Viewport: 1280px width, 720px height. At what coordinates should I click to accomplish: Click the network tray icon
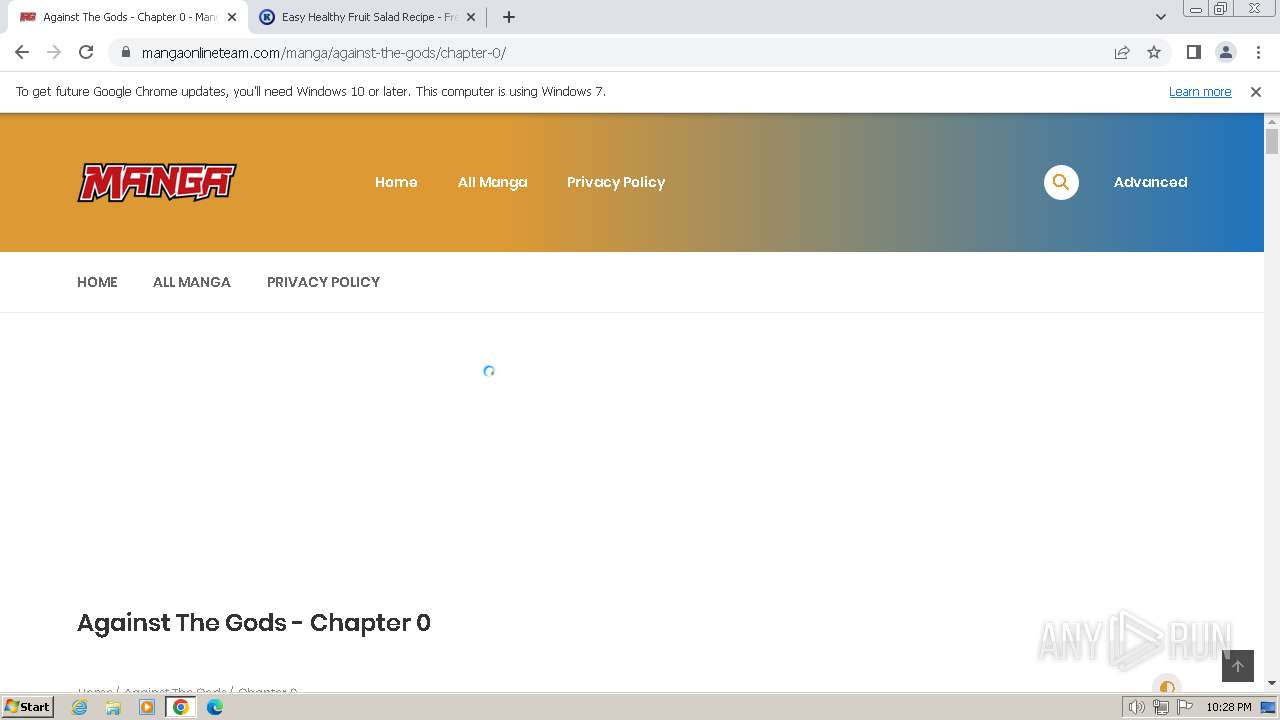1161,707
